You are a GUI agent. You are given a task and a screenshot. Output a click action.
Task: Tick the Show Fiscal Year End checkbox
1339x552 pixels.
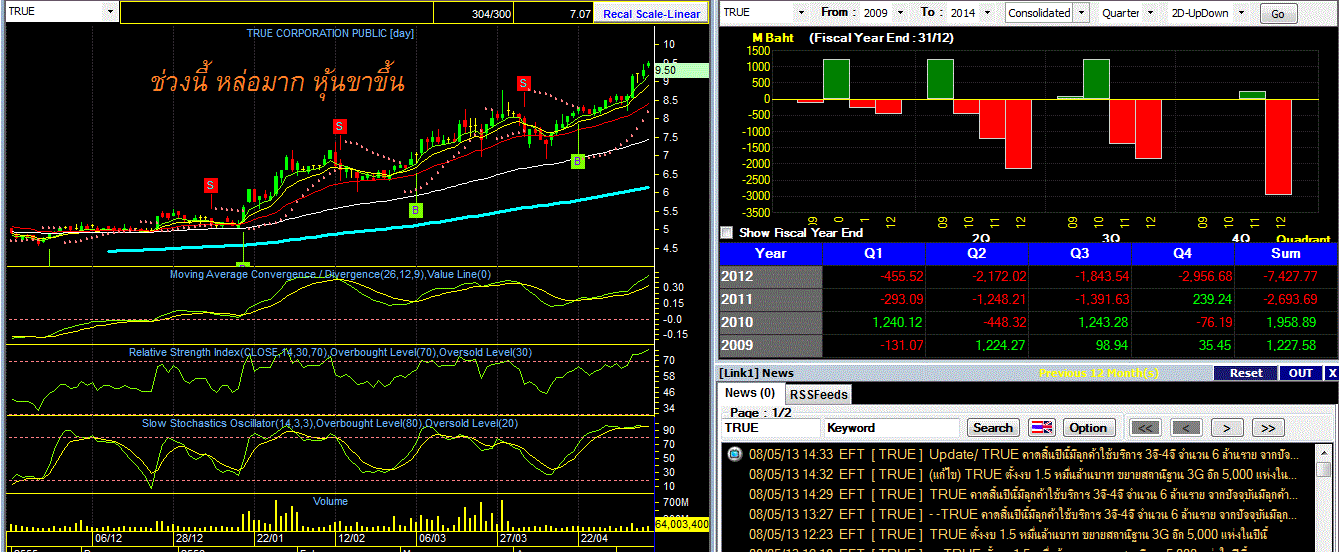pyautogui.click(x=727, y=232)
